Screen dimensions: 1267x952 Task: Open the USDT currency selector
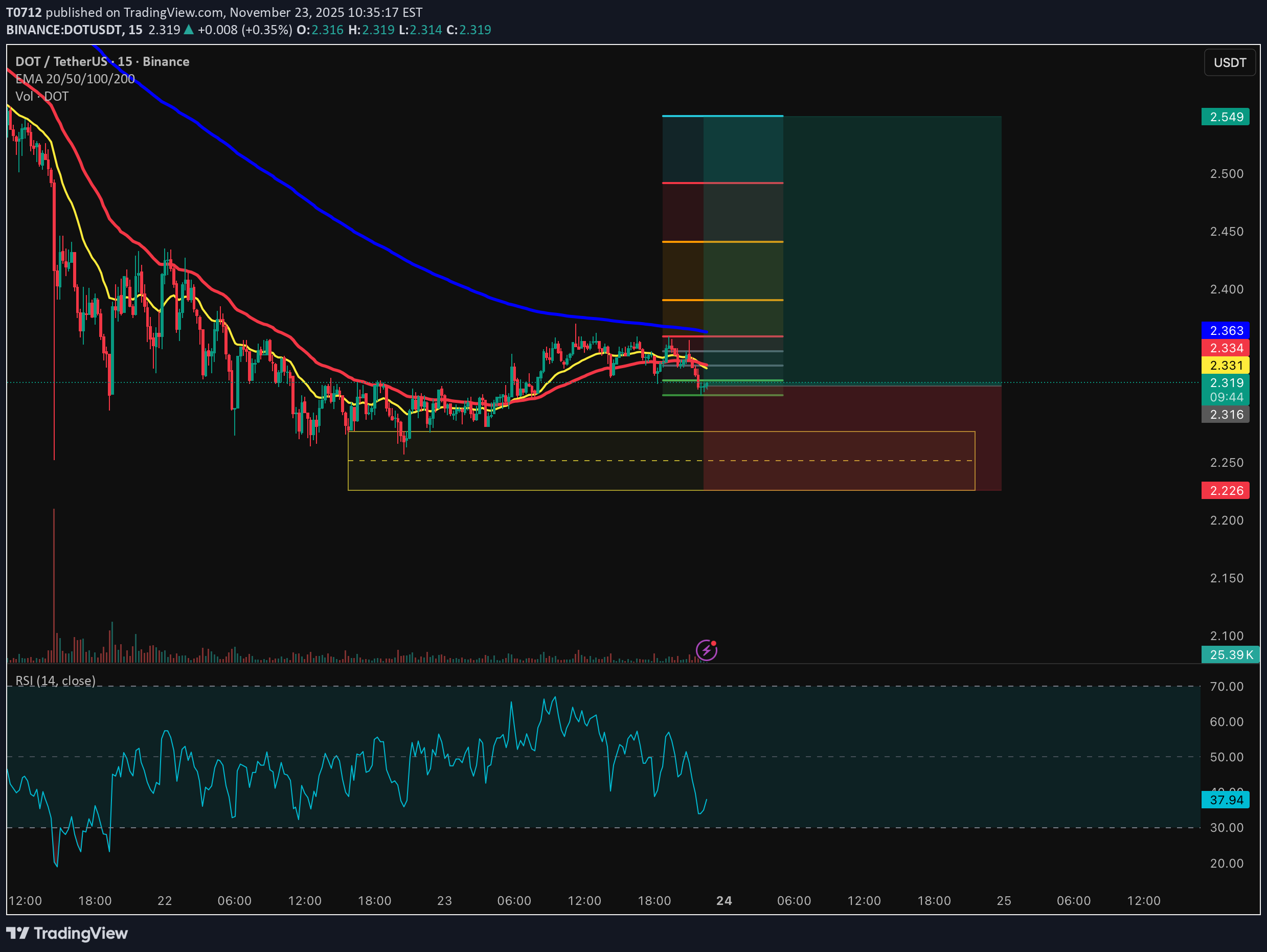pos(1229,62)
